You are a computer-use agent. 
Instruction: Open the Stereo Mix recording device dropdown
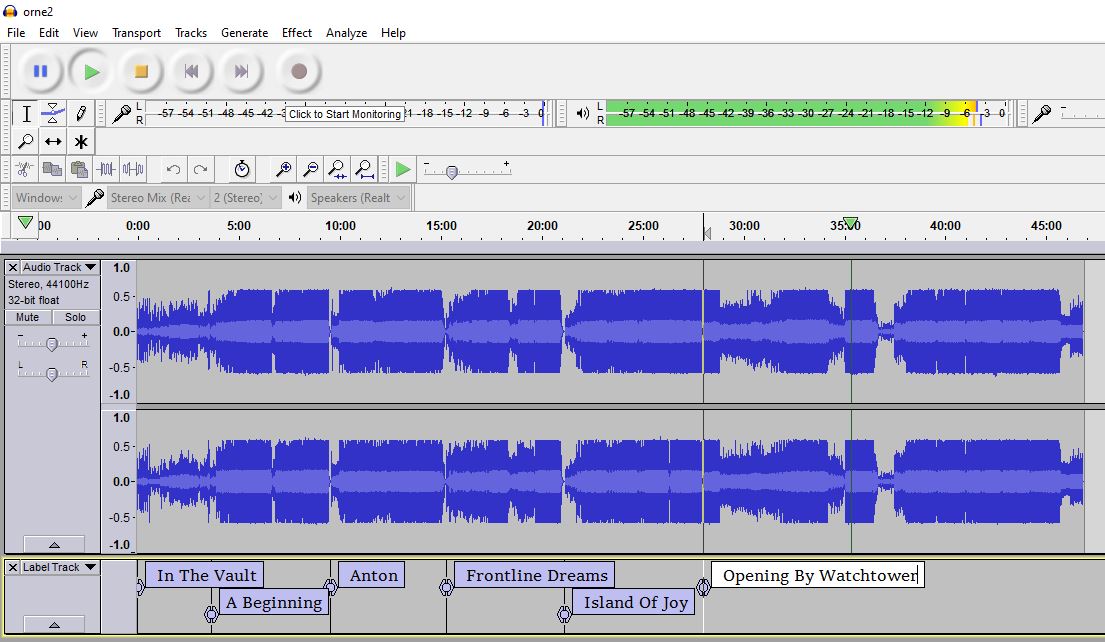[158, 198]
